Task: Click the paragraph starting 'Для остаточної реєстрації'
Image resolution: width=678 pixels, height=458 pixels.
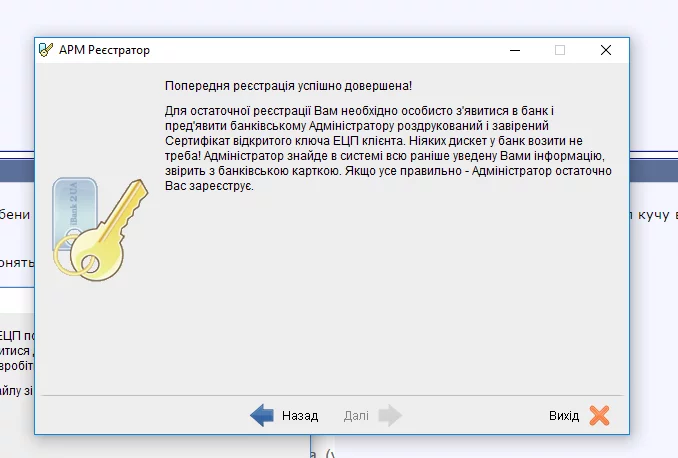Action: point(388,148)
